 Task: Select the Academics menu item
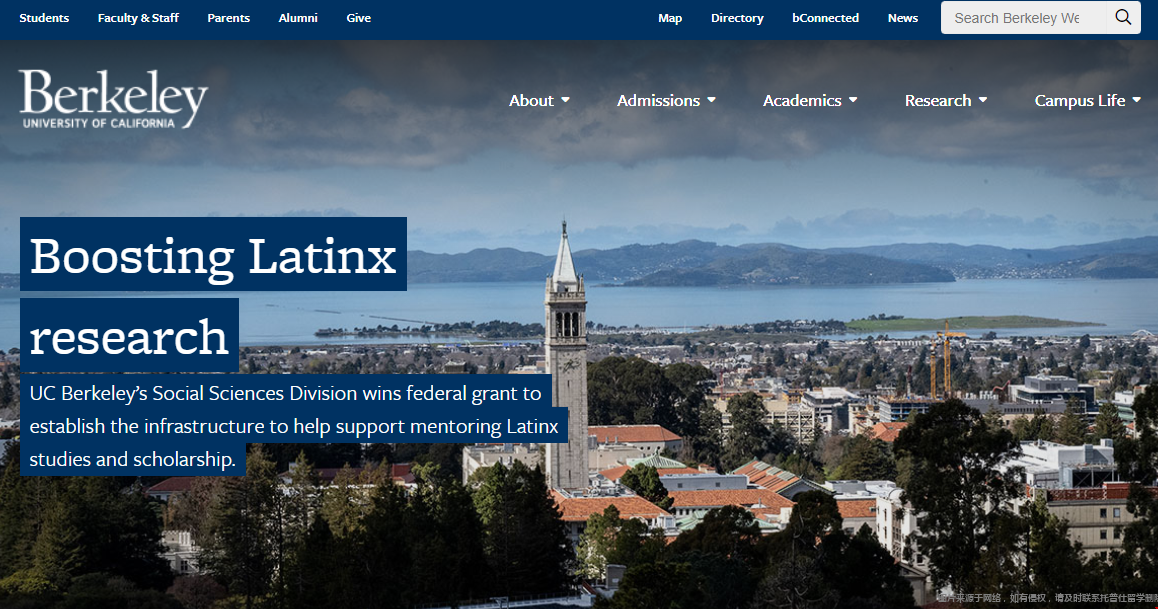(802, 100)
